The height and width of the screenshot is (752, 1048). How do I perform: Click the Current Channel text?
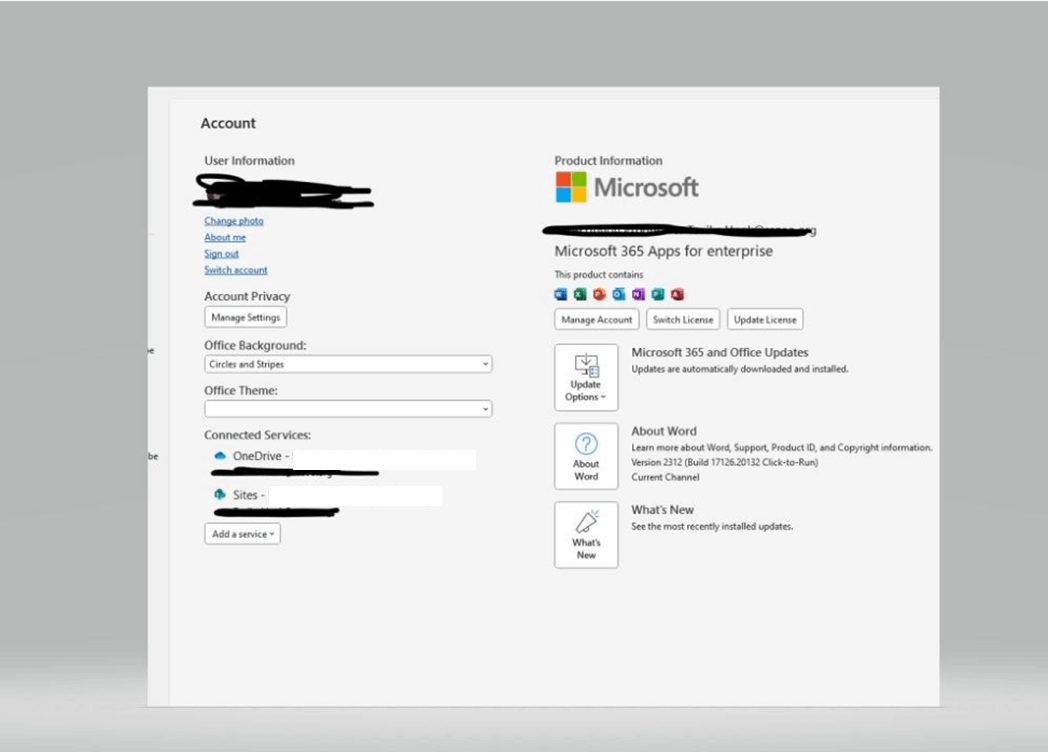tap(665, 477)
